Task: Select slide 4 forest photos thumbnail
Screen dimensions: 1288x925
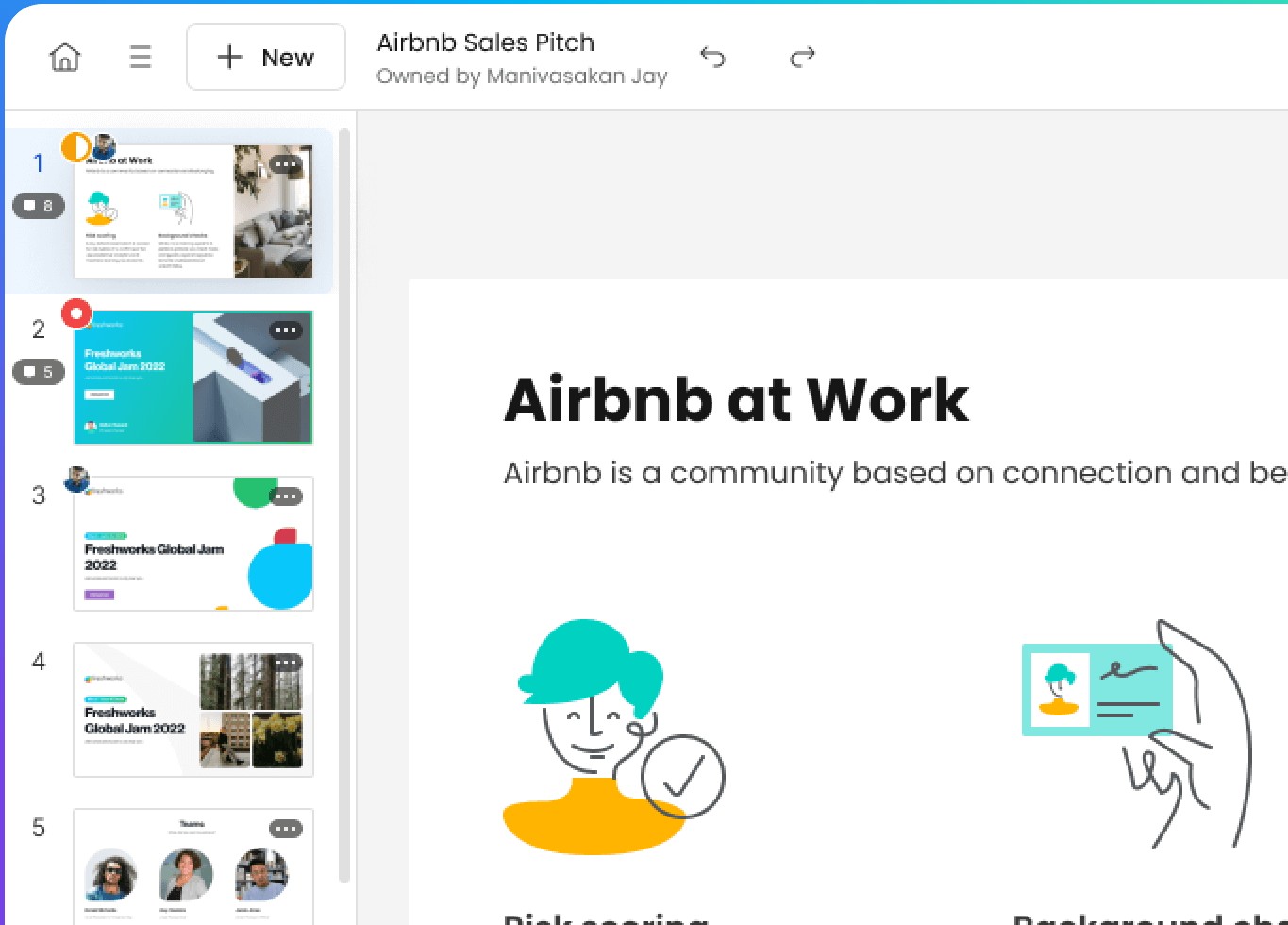Action: click(193, 711)
